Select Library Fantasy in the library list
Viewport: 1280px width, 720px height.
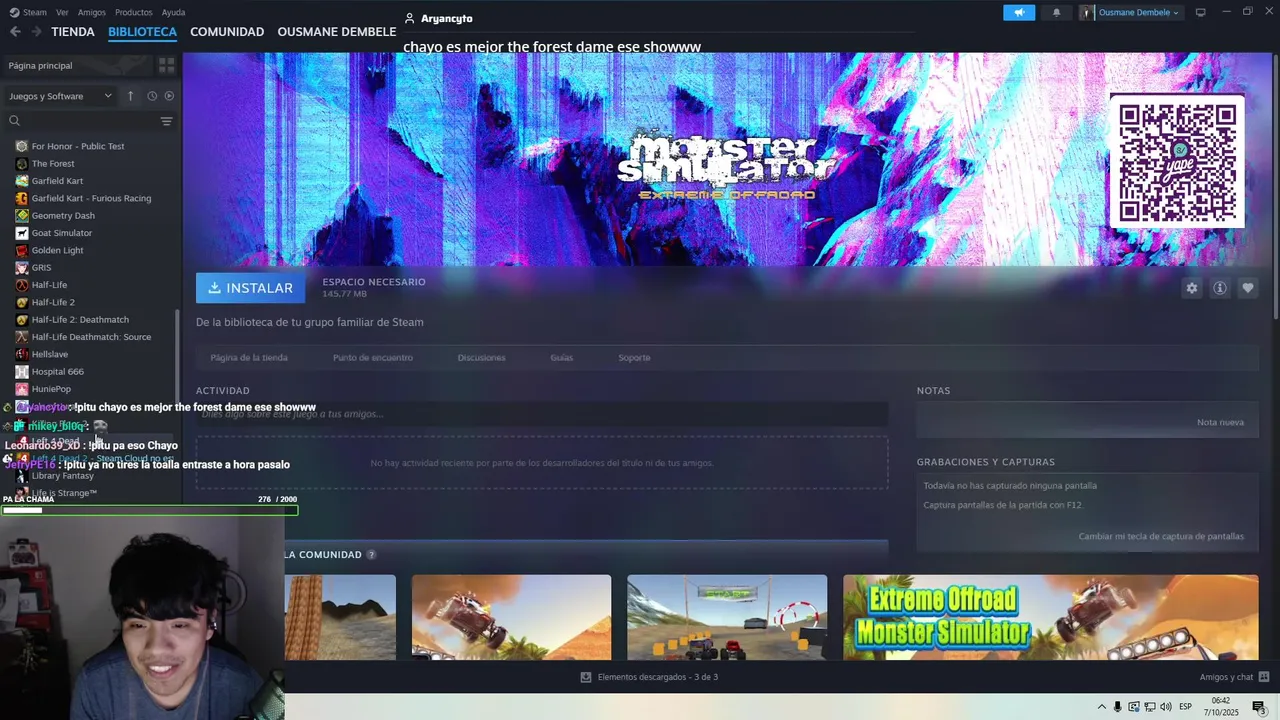(62, 476)
